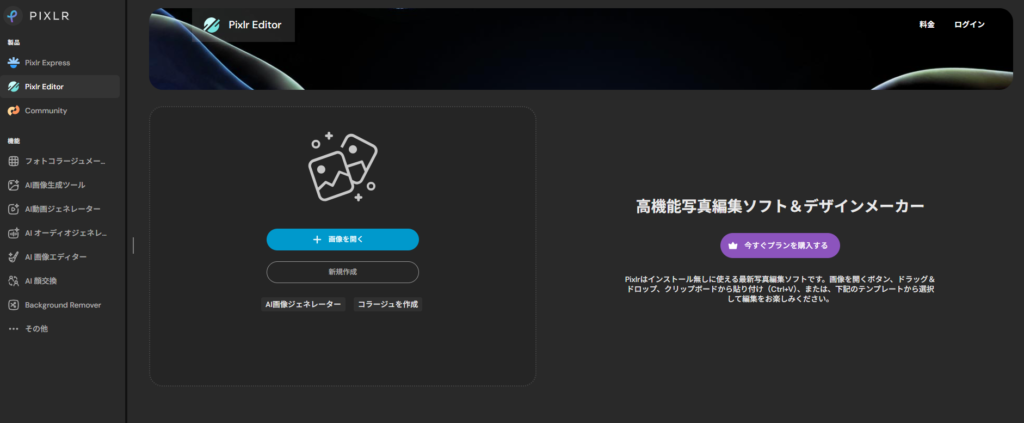
Task: Click the crown icon on purchase button
Action: [733, 246]
